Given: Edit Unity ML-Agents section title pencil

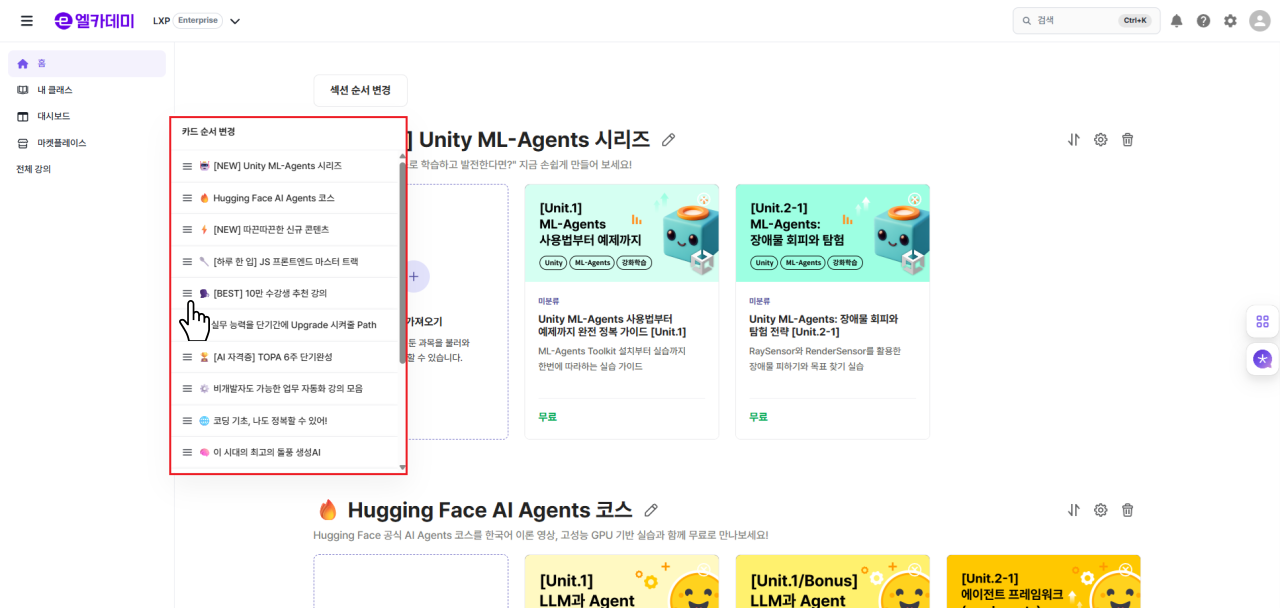Looking at the screenshot, I should tap(669, 140).
